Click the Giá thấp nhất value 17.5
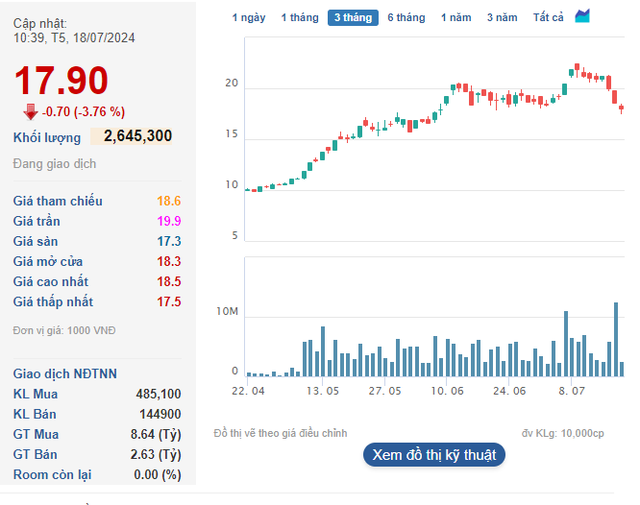 click(x=169, y=302)
